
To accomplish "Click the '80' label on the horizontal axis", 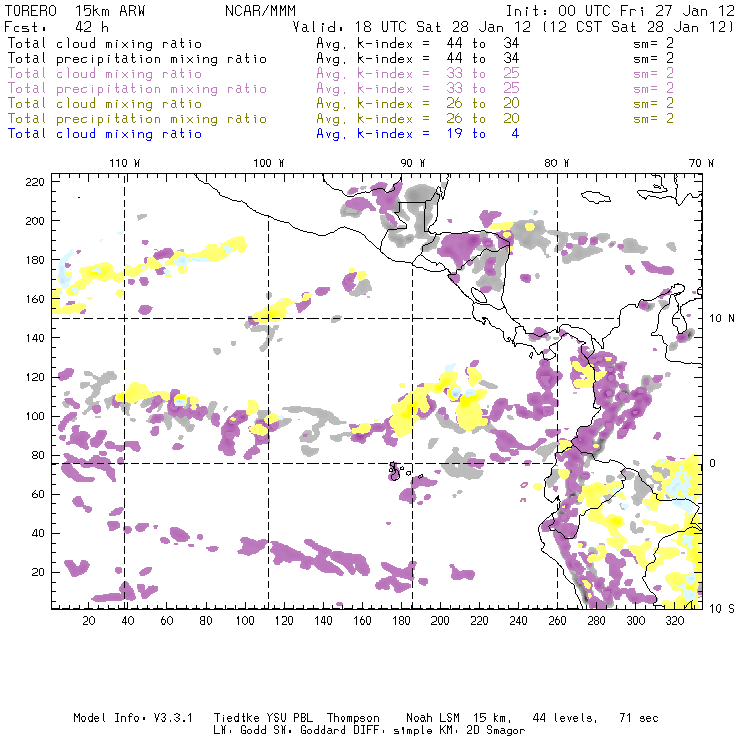I will coord(206,621).
